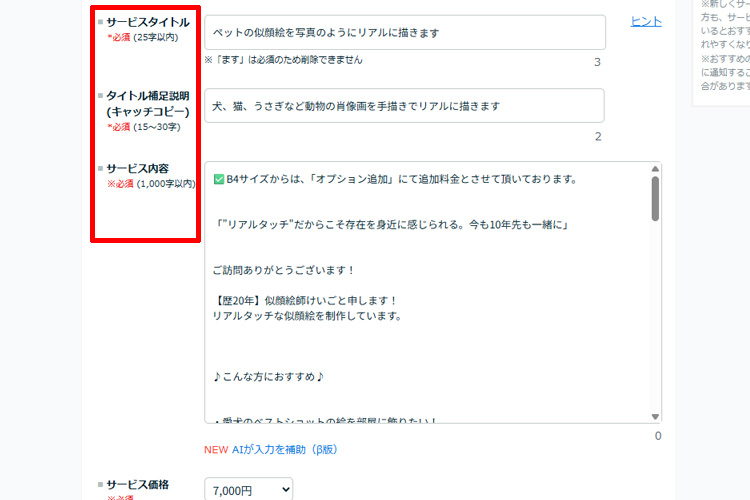Click the ヒント link beside title field
750x500 pixels.
click(x=645, y=22)
